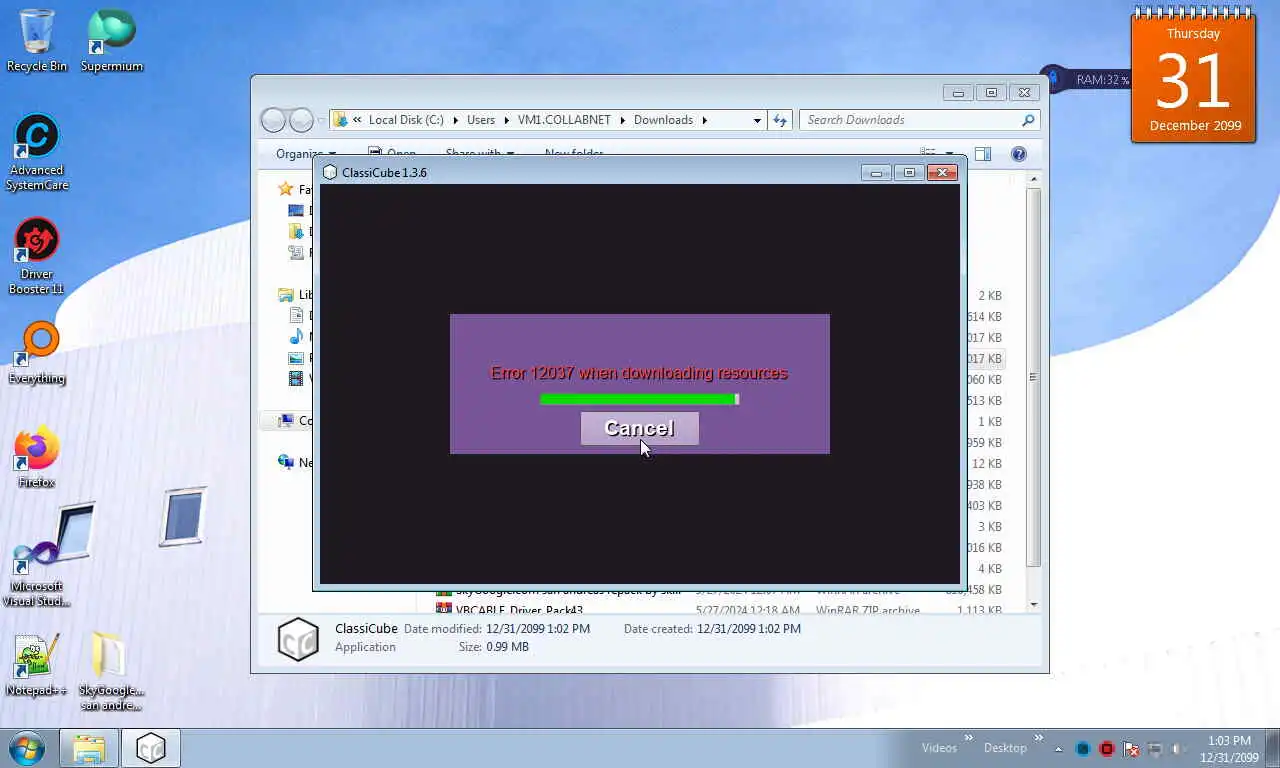Expand the arrow after Users in breadcrumb

click(506, 120)
